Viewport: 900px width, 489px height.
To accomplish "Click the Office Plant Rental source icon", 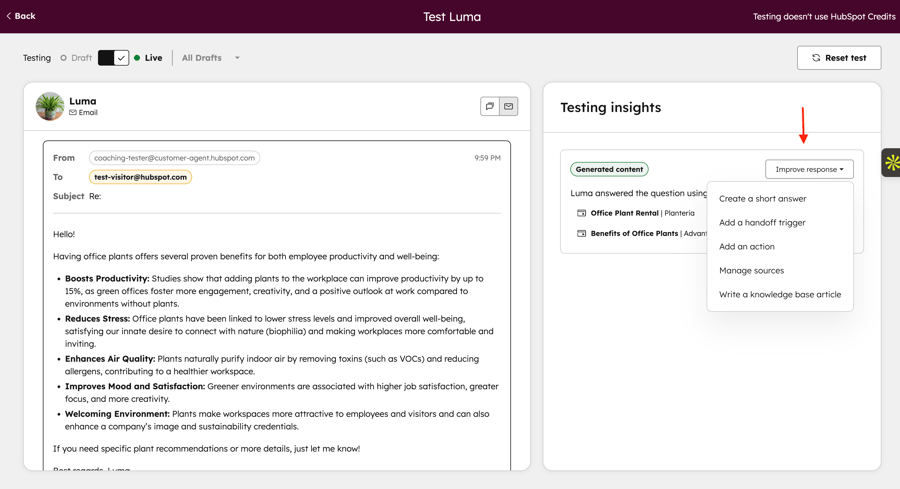I will click(x=581, y=213).
